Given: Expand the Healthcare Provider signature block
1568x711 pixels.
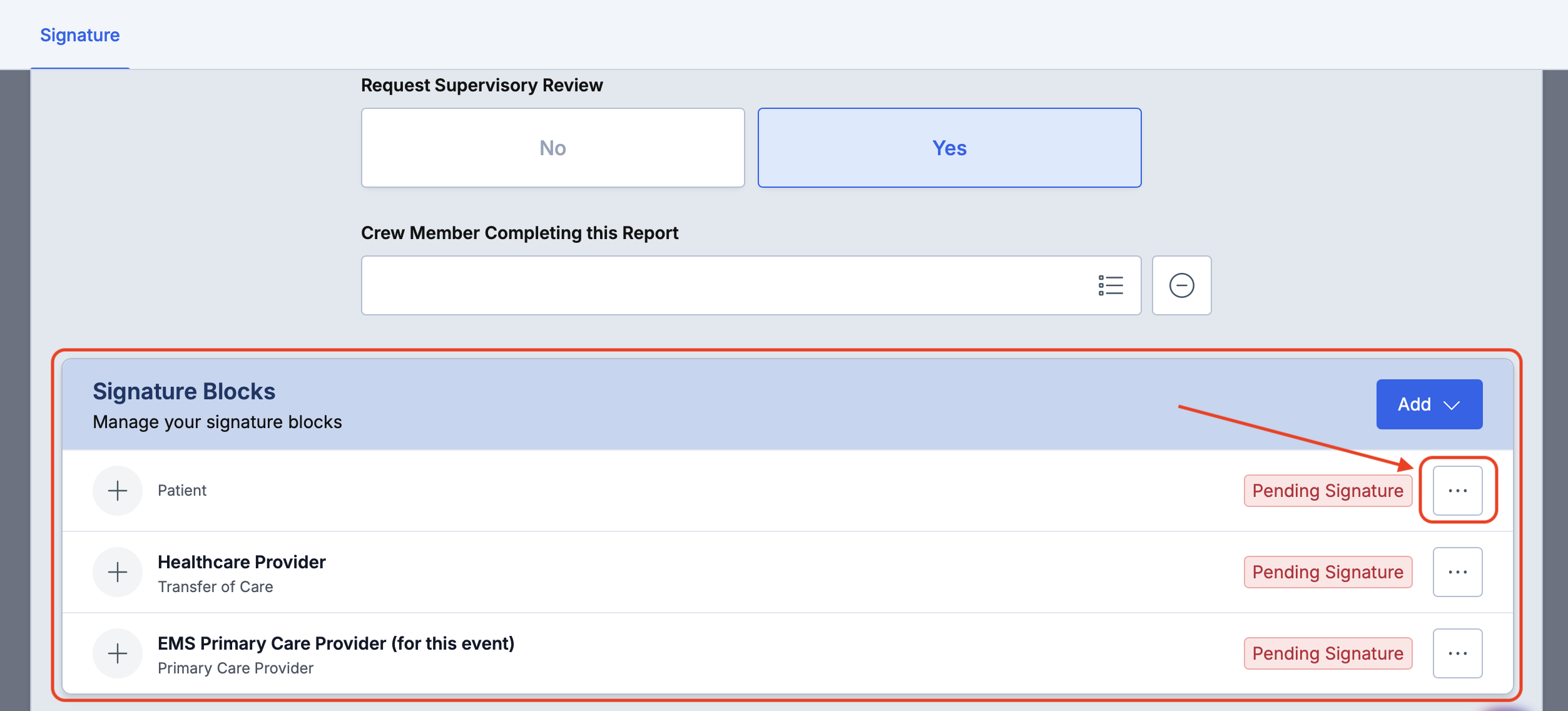Looking at the screenshot, I should coord(118,572).
